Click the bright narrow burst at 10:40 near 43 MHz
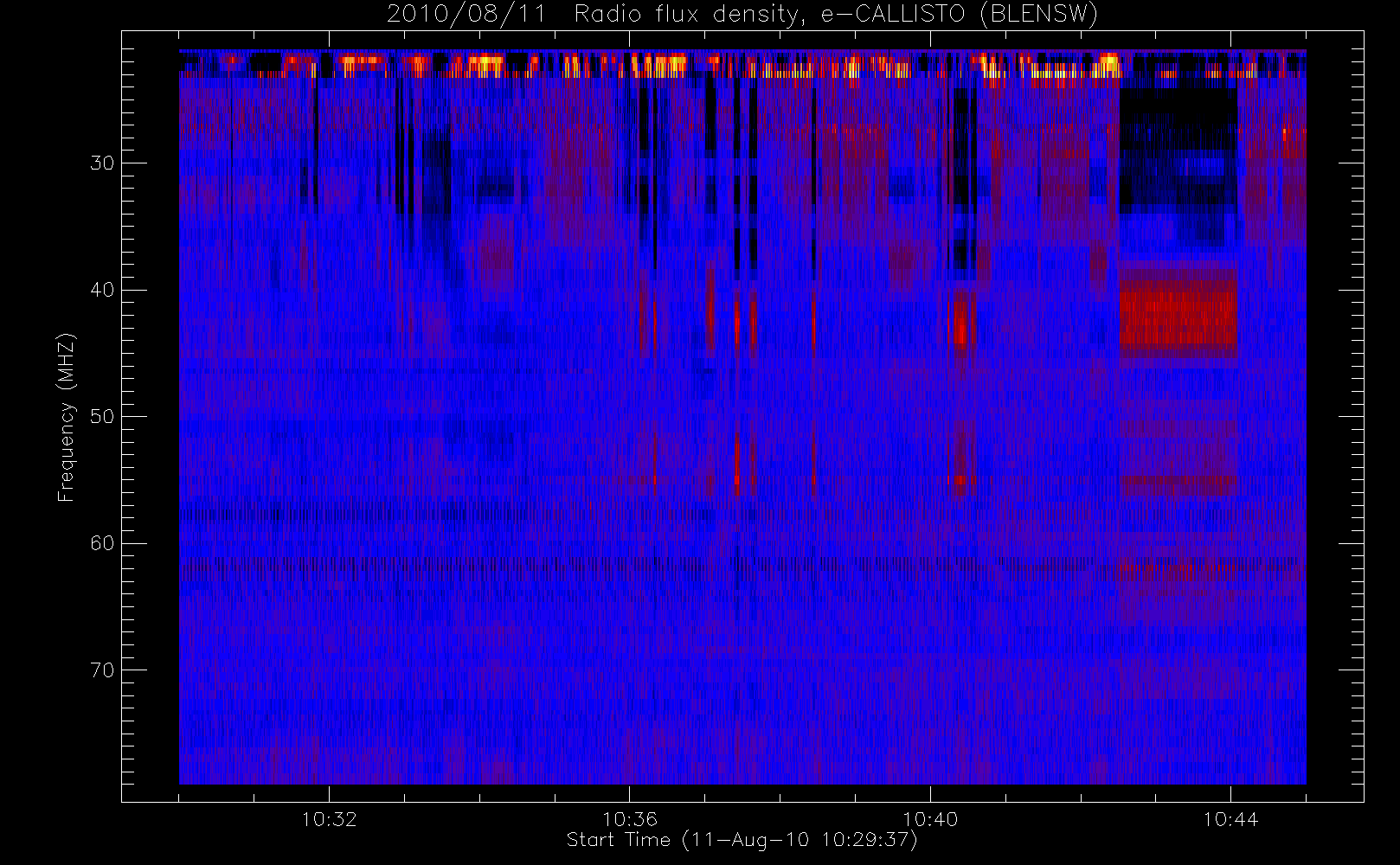 961,320
